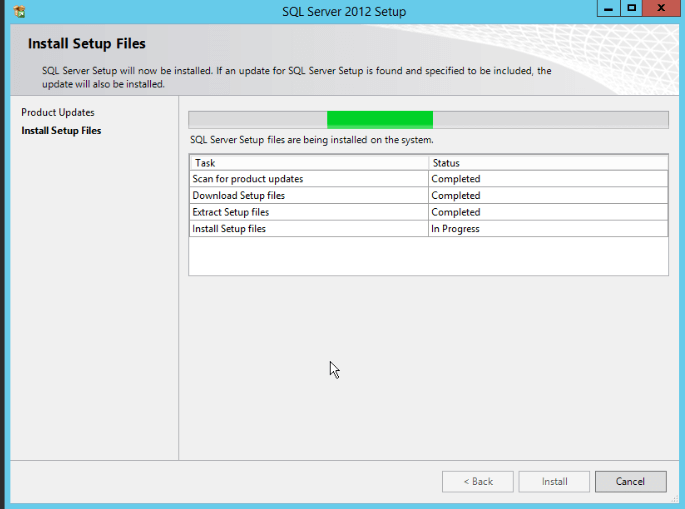Click the Install Setup Files page heading
The image size is (685, 509).
click(87, 44)
